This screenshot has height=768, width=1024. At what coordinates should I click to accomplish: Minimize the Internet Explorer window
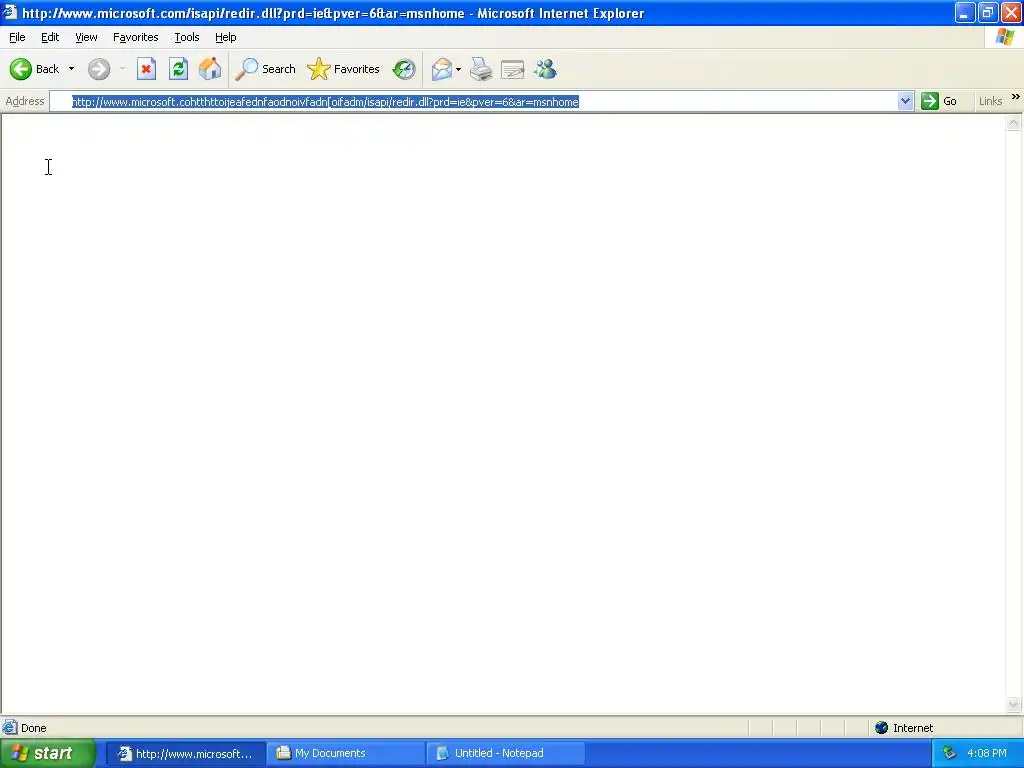[x=965, y=12]
